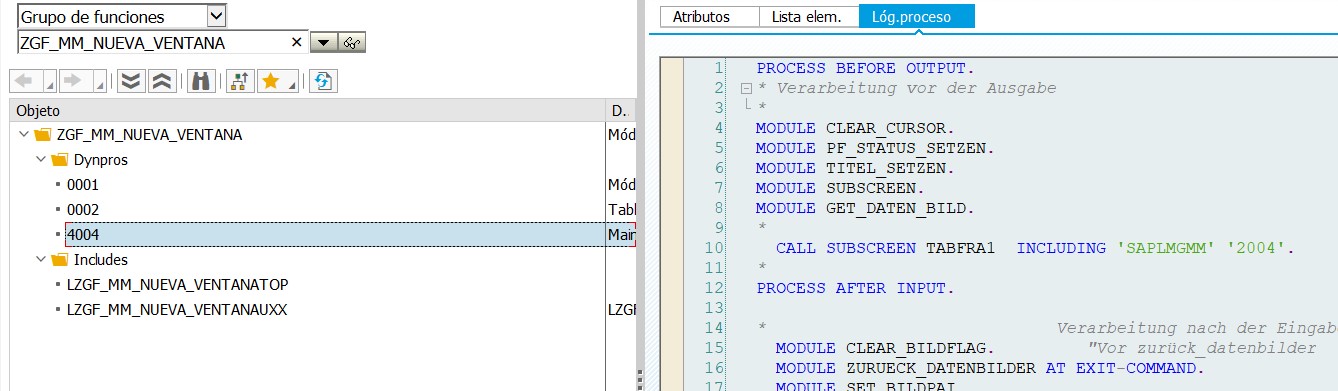Collapse the code block at line 2
The image size is (1338, 391).
pyautogui.click(x=745, y=89)
